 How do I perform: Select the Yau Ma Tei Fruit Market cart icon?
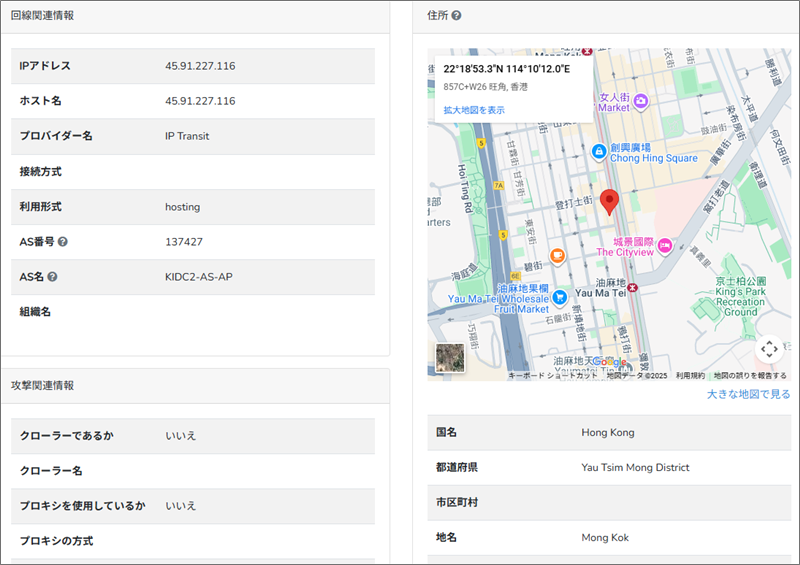click(560, 296)
